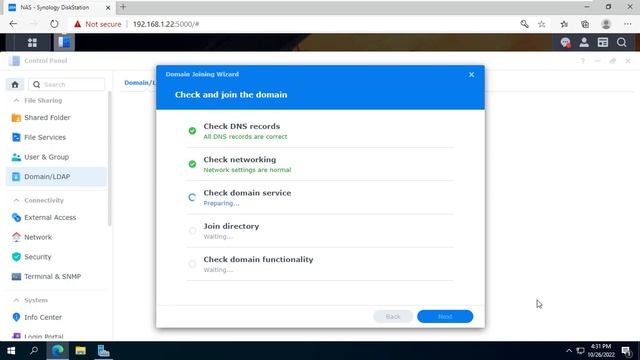This screenshot has width=640, height=360.
Task: Open the DSM user options icon
Action: point(584,42)
